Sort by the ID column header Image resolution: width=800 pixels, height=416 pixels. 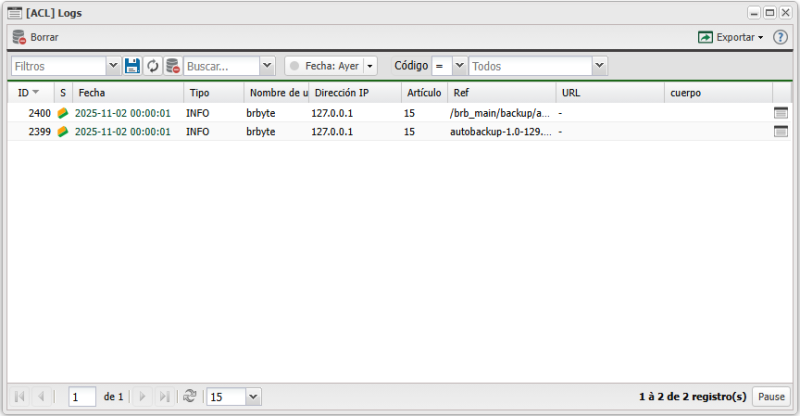coord(31,93)
